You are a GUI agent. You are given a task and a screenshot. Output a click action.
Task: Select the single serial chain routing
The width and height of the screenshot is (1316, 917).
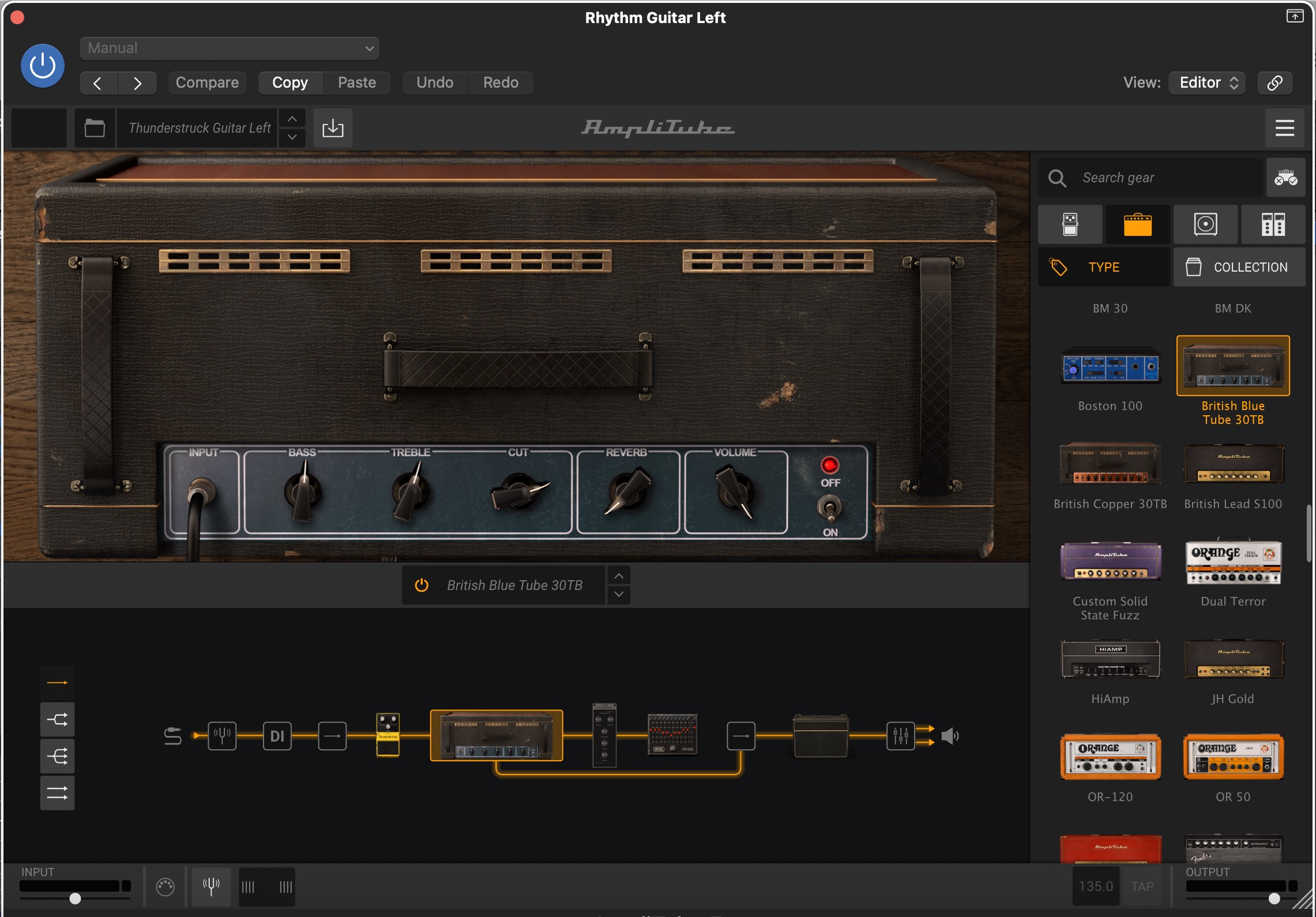pos(57,683)
